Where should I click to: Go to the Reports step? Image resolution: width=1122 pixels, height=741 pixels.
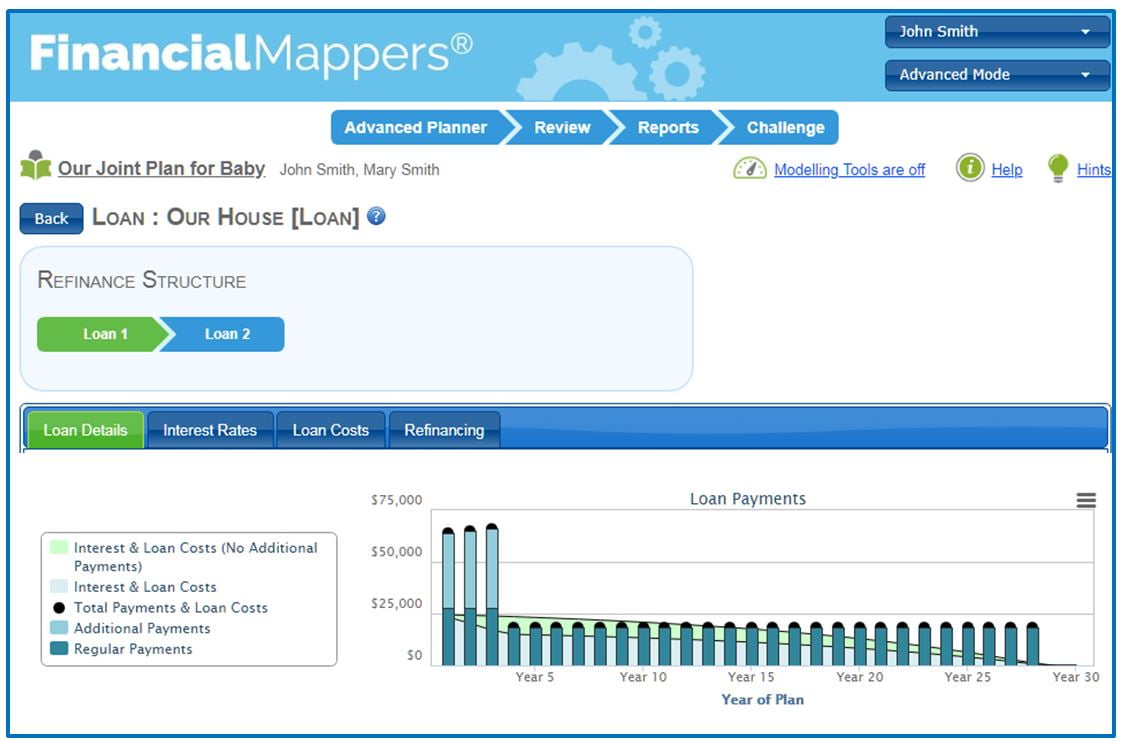(x=668, y=128)
